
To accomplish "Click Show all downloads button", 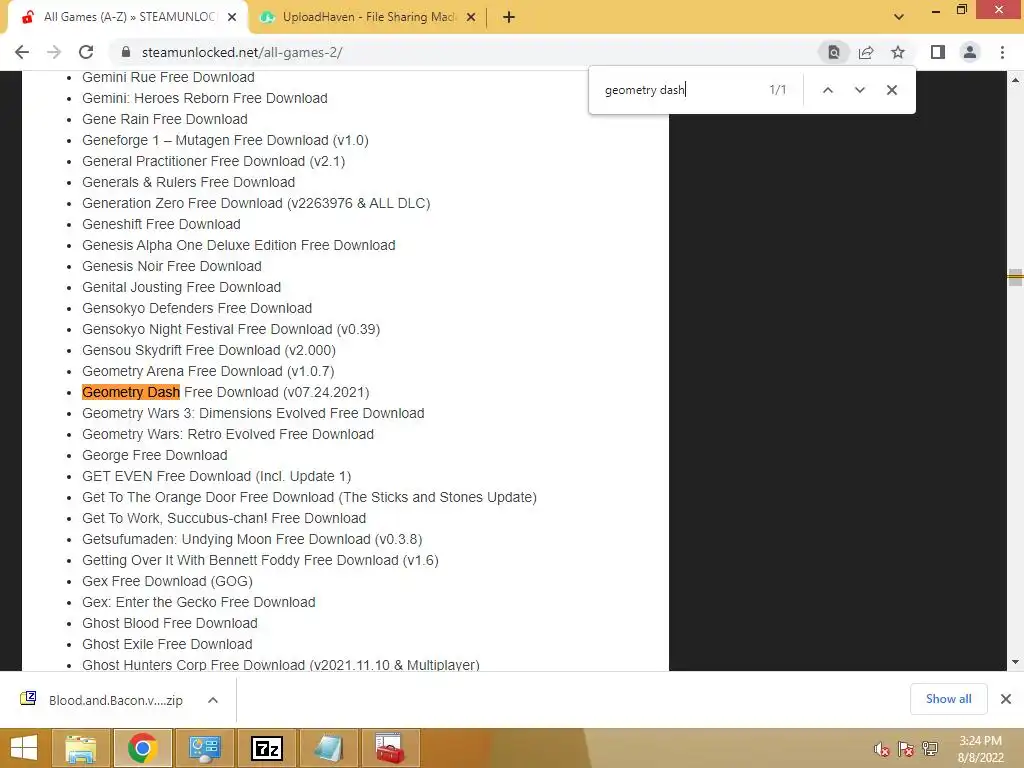I will 948,699.
